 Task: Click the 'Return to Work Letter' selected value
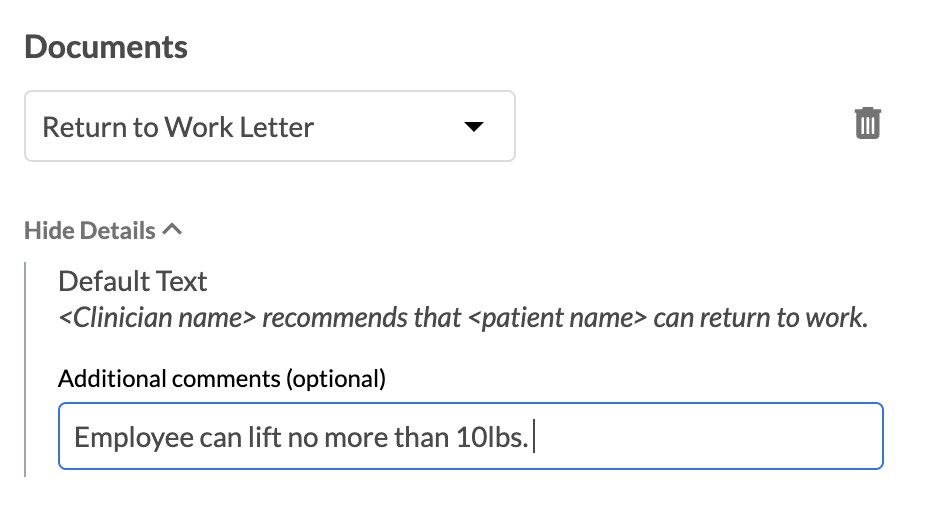click(x=178, y=127)
